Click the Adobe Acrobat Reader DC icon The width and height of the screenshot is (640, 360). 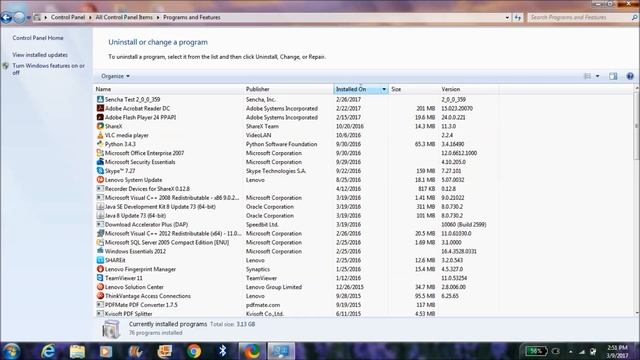pos(100,108)
